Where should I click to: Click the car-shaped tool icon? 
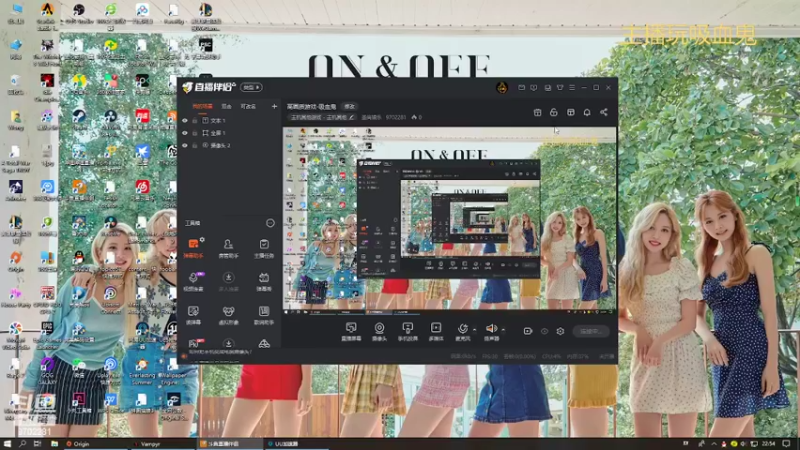coord(264,344)
